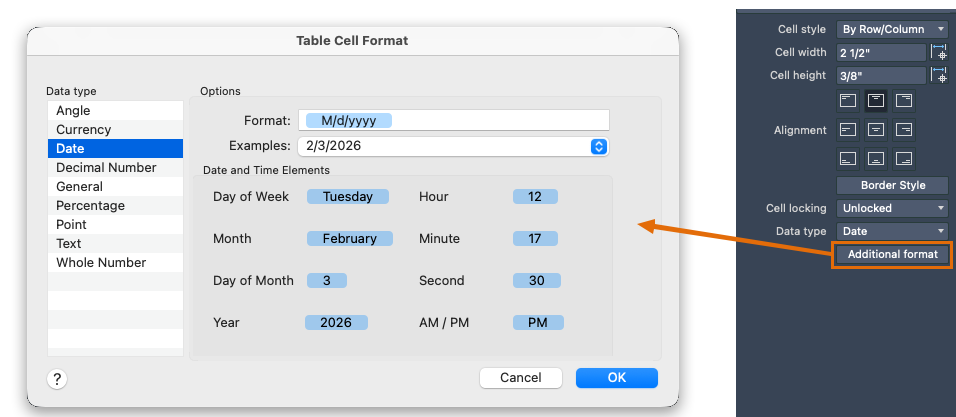The width and height of the screenshot is (956, 417).
Task: Click OK in Table Cell Format
Action: coord(616,378)
